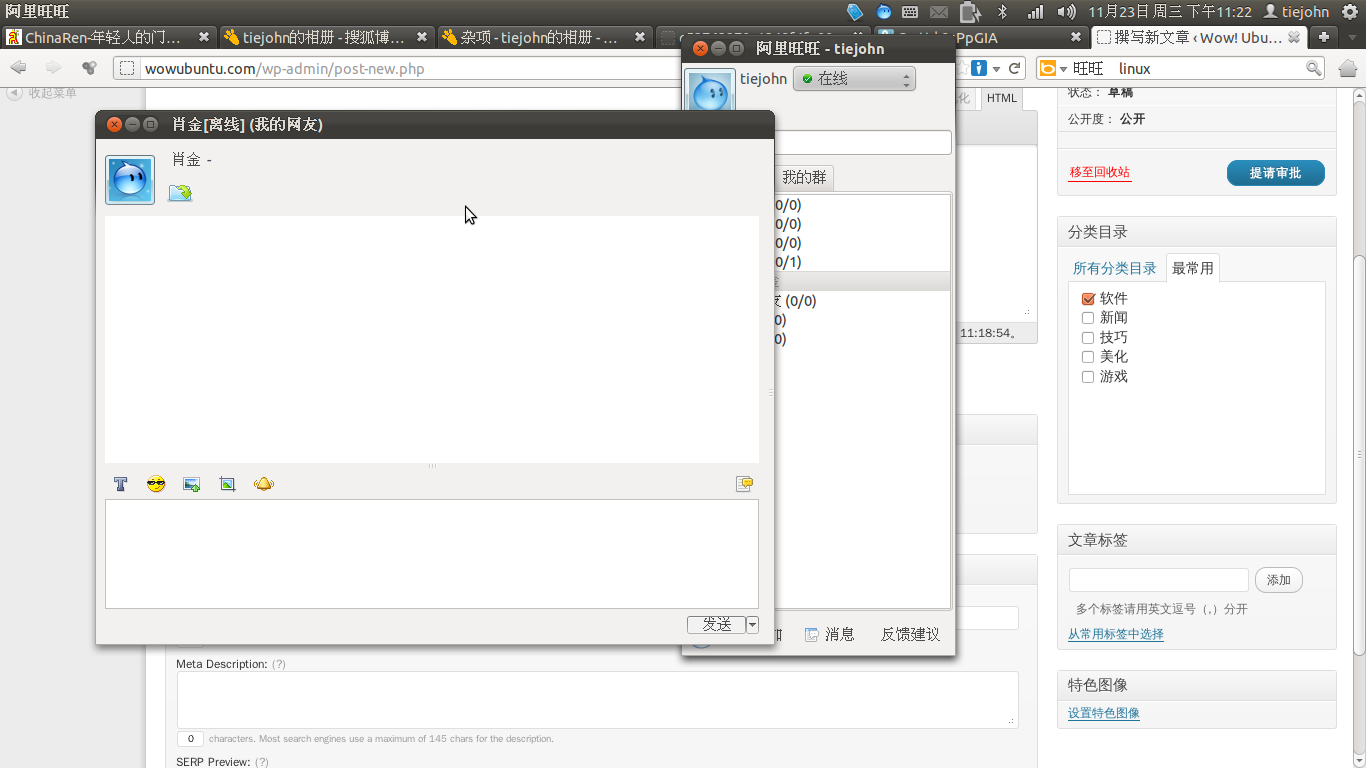Viewport: 1366px width, 768px height.
Task: Open the font settings icon in chat toolbar
Action: click(x=121, y=484)
